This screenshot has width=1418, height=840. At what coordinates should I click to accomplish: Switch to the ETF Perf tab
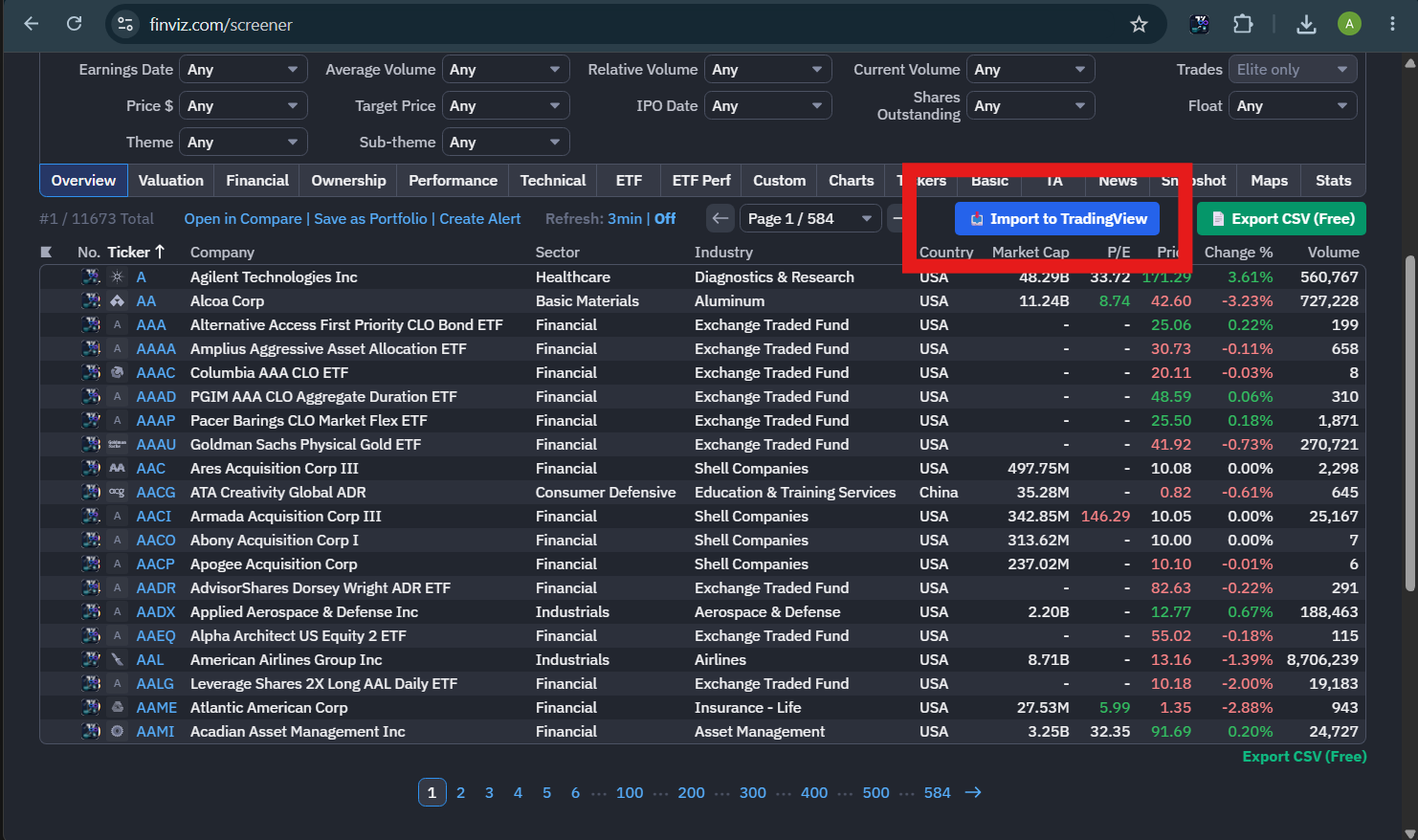click(701, 180)
